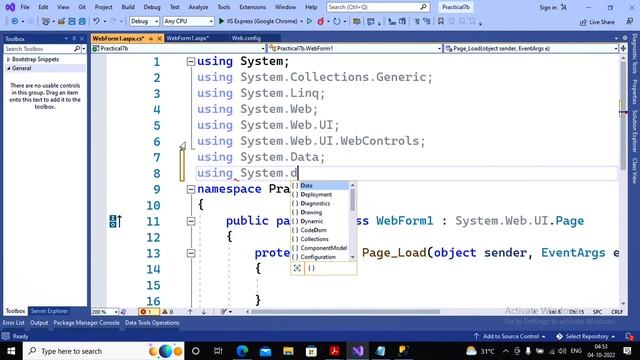Image resolution: width=640 pixels, height=360 pixels.
Task: Open the Build menu
Action: click(128, 7)
